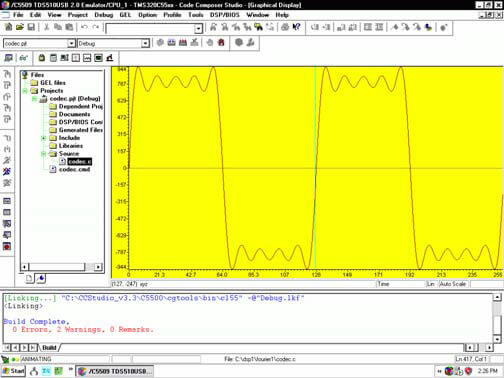Click the Windows Start button

point(13,371)
